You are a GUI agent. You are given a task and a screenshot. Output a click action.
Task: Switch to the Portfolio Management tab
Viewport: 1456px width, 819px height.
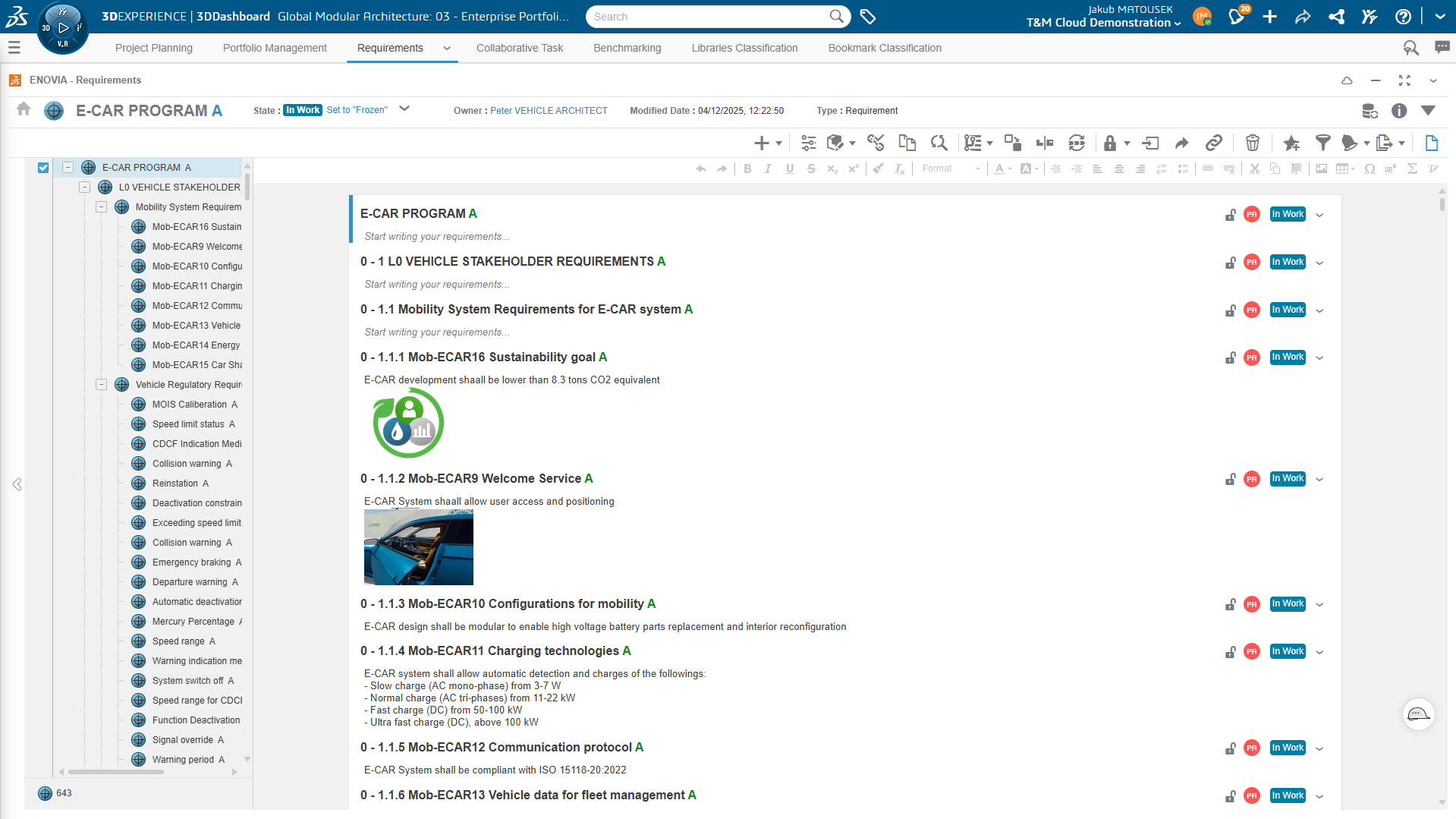click(275, 48)
